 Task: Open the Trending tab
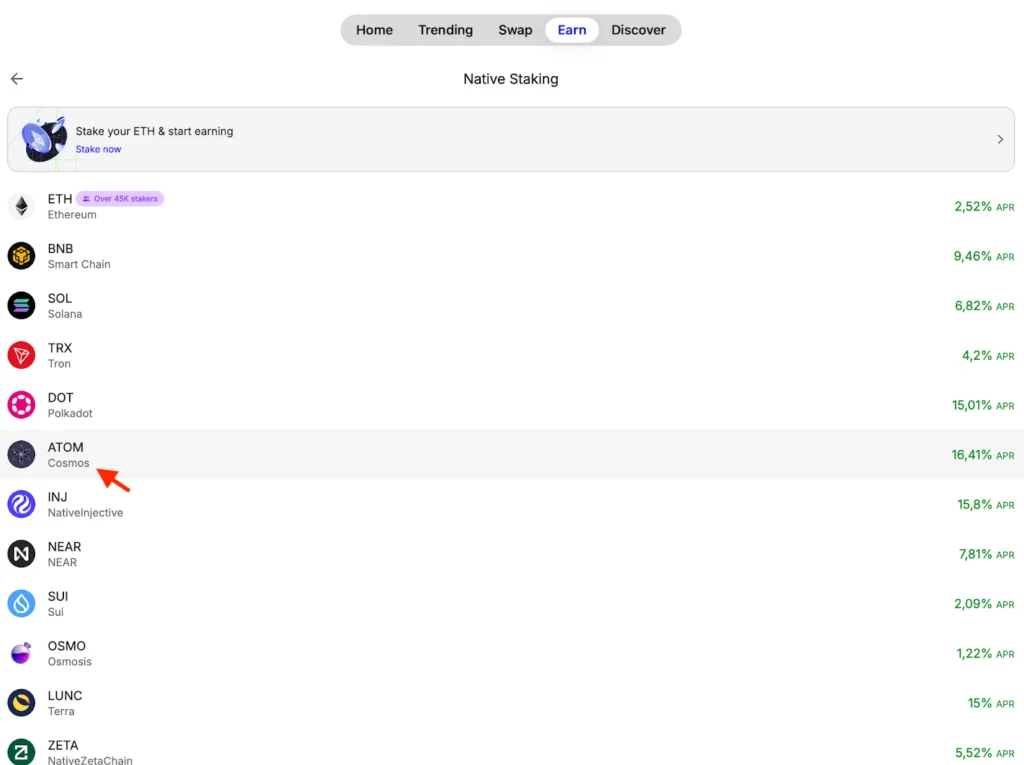[x=445, y=30]
